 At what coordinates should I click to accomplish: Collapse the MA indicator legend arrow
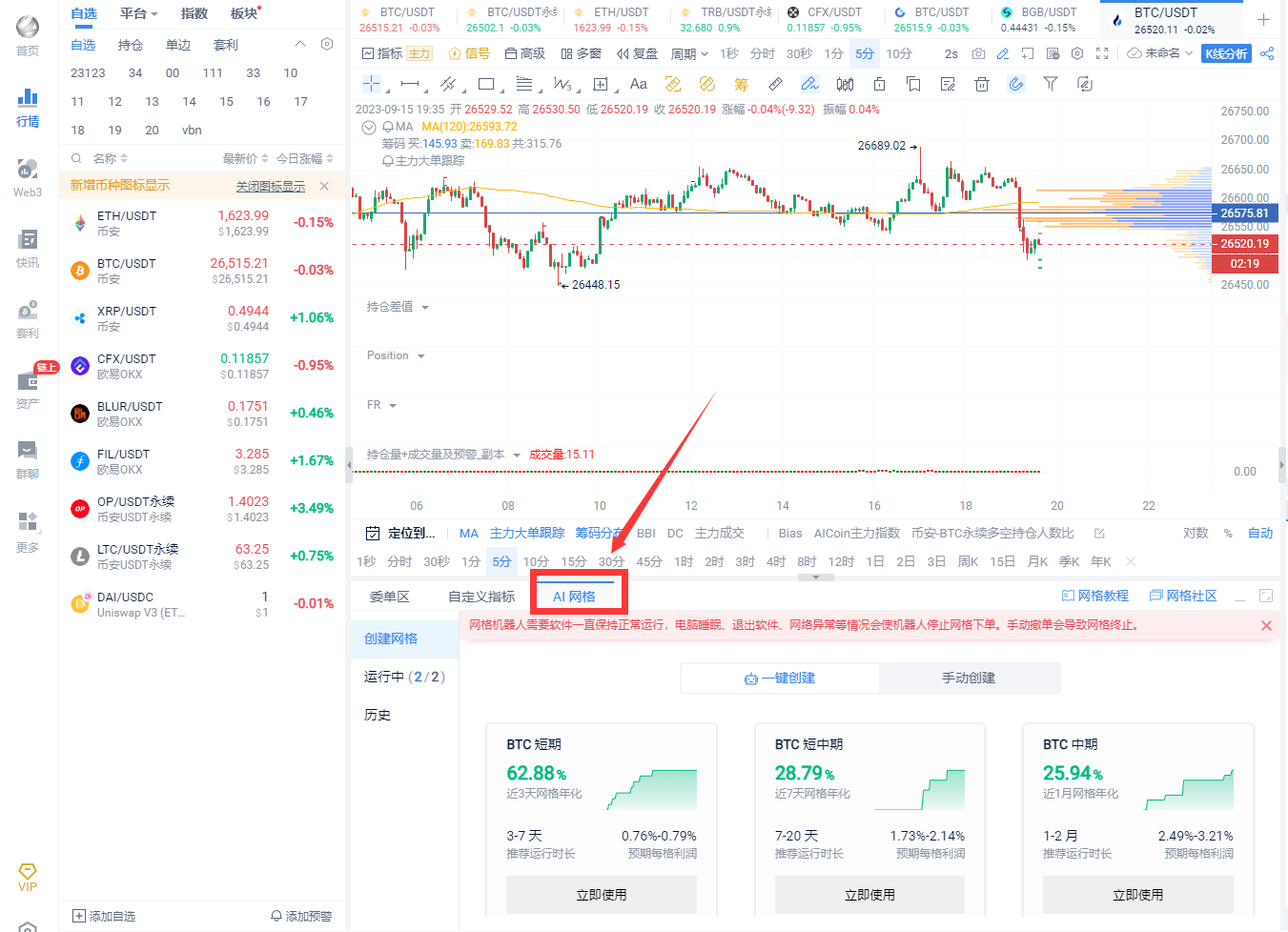click(x=369, y=127)
